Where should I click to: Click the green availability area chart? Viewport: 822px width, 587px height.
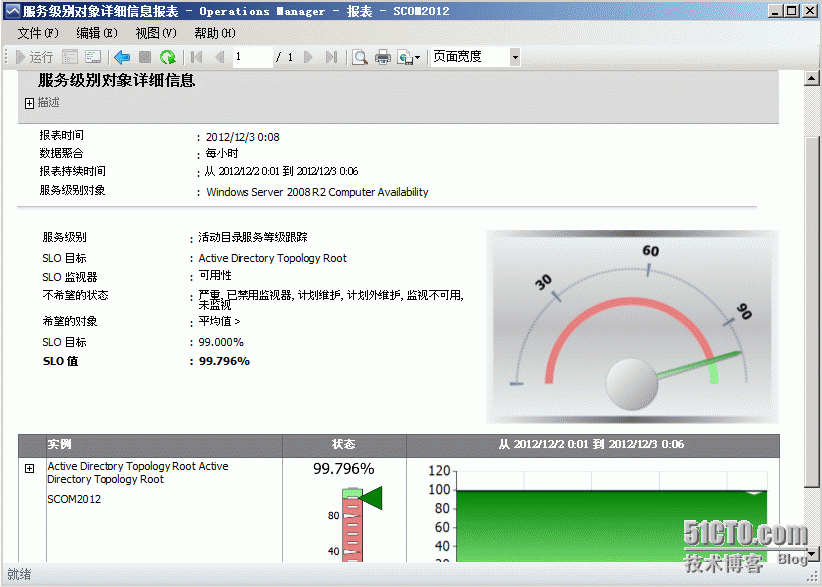pyautogui.click(x=611, y=526)
